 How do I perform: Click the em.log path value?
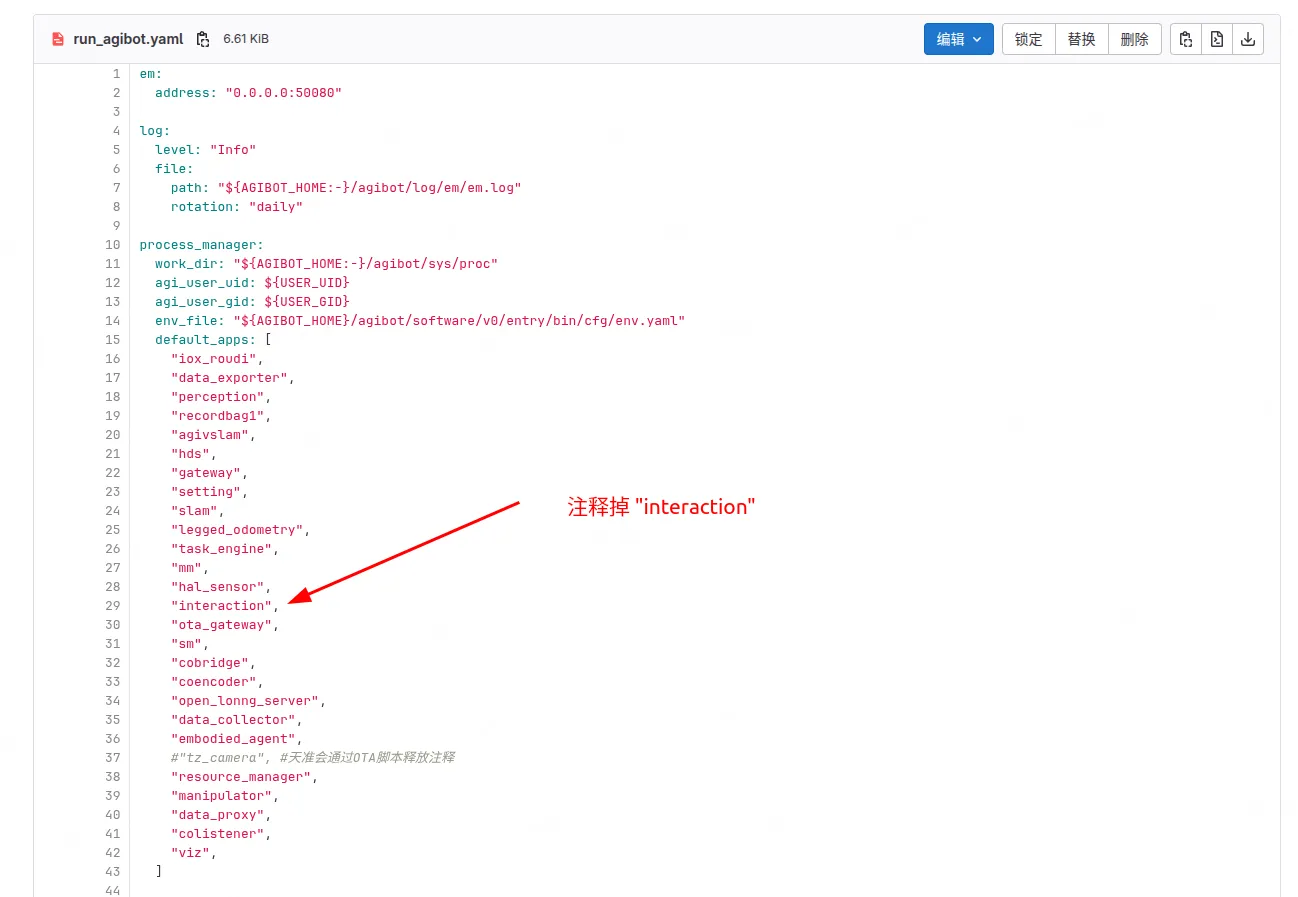point(369,187)
